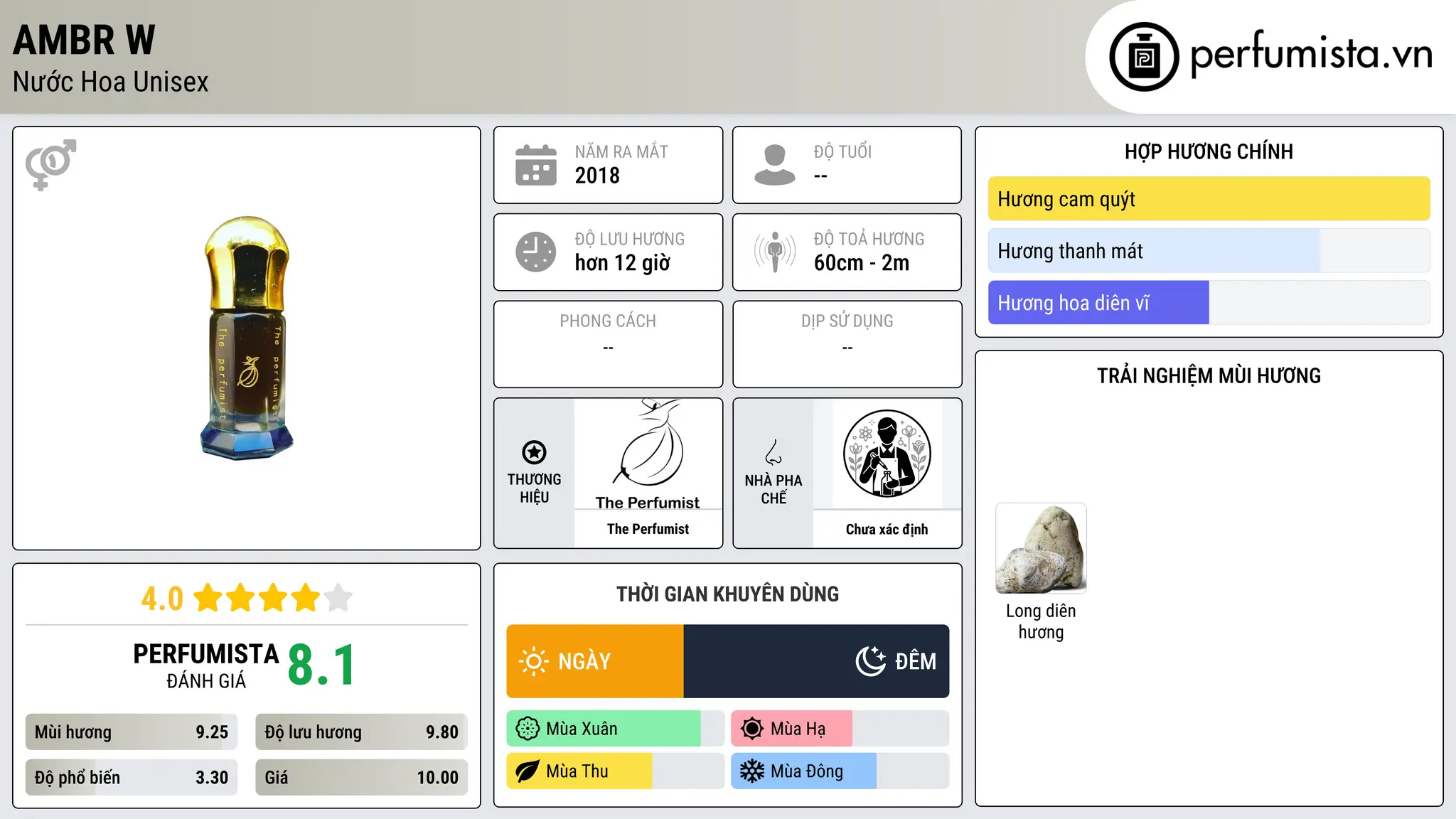Viewport: 1456px width, 819px height.
Task: Select the Hương cam quýt accord bar
Action: pos(1209,199)
